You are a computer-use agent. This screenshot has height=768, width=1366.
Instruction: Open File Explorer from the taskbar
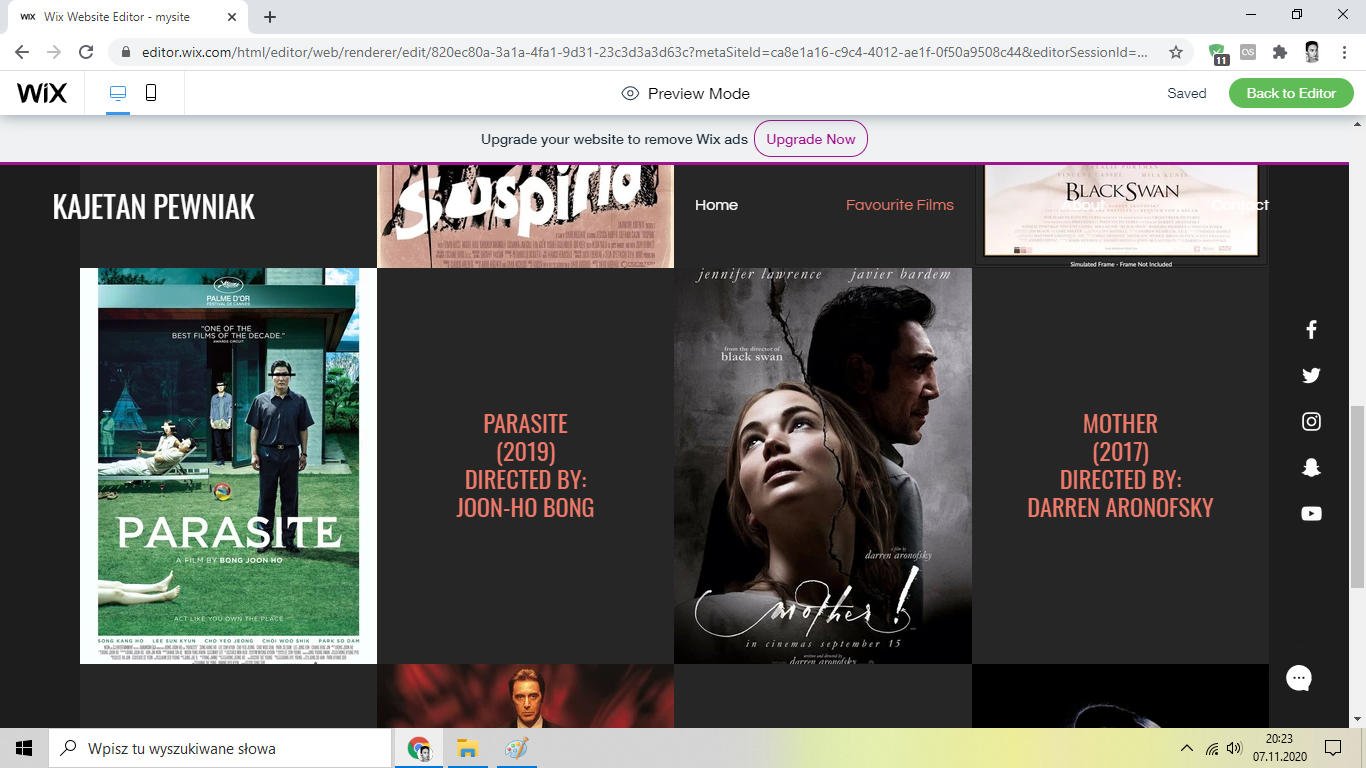click(467, 748)
